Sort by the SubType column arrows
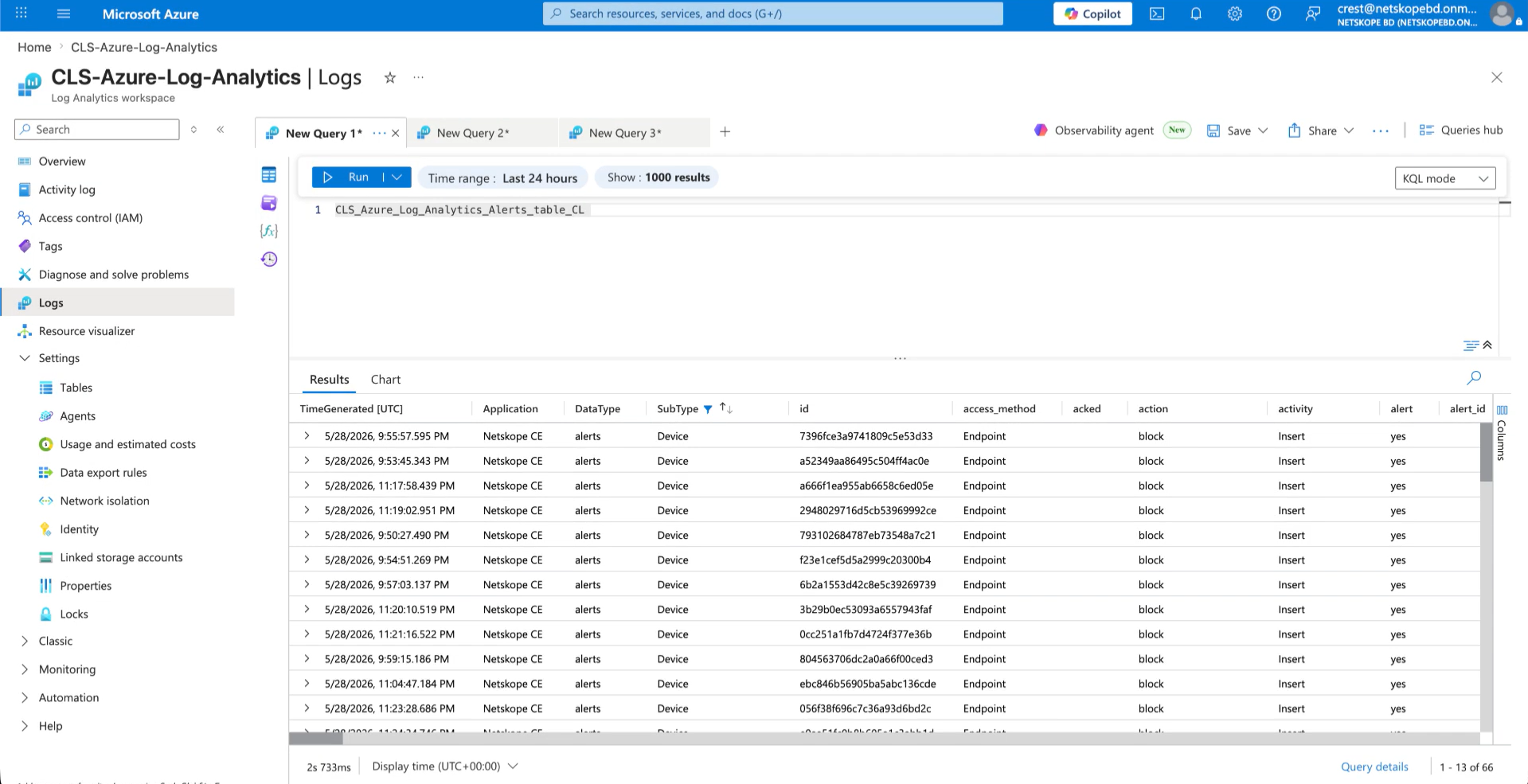1528x784 pixels. 725,408
